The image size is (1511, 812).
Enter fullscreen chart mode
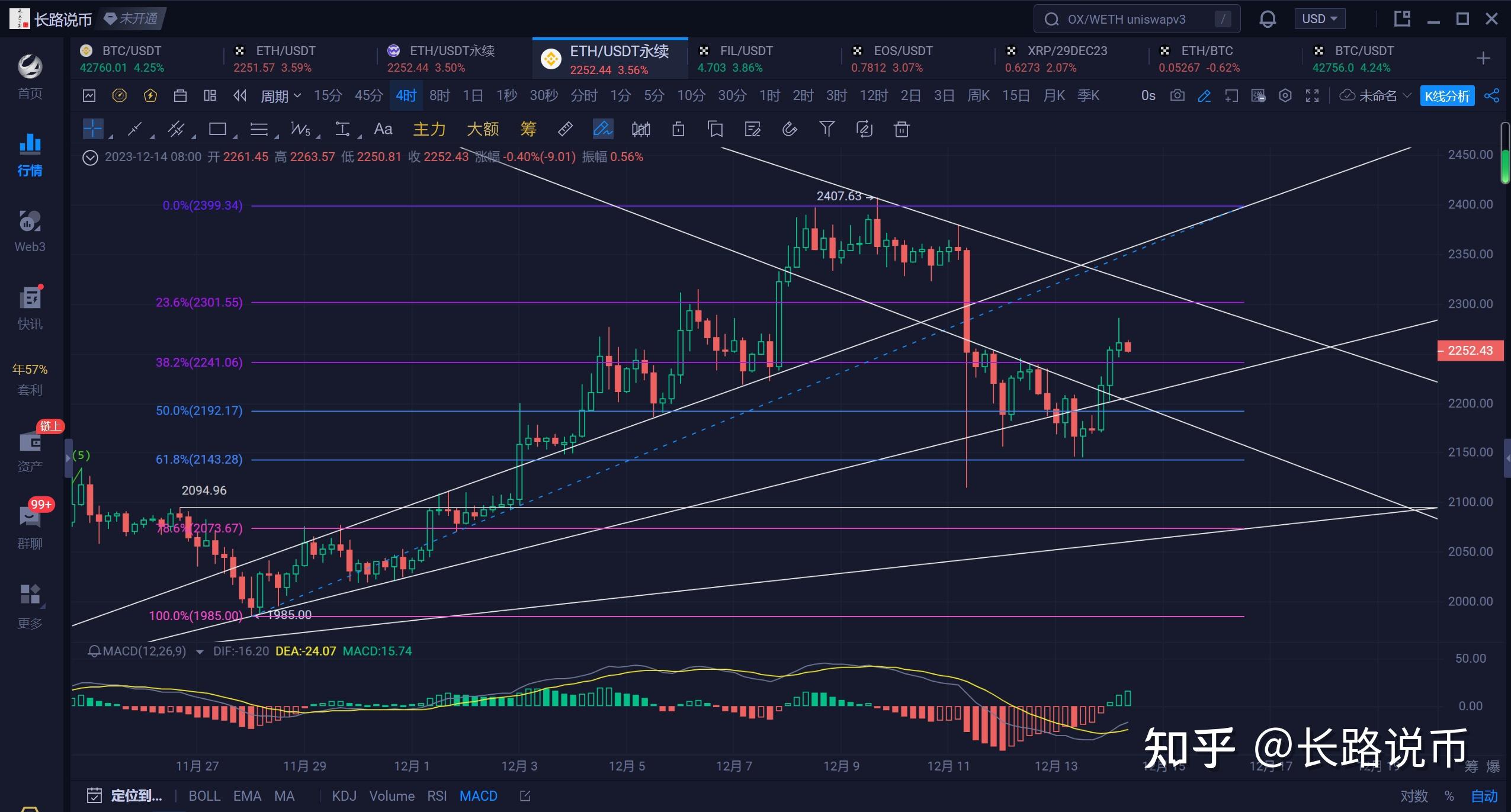1312,95
